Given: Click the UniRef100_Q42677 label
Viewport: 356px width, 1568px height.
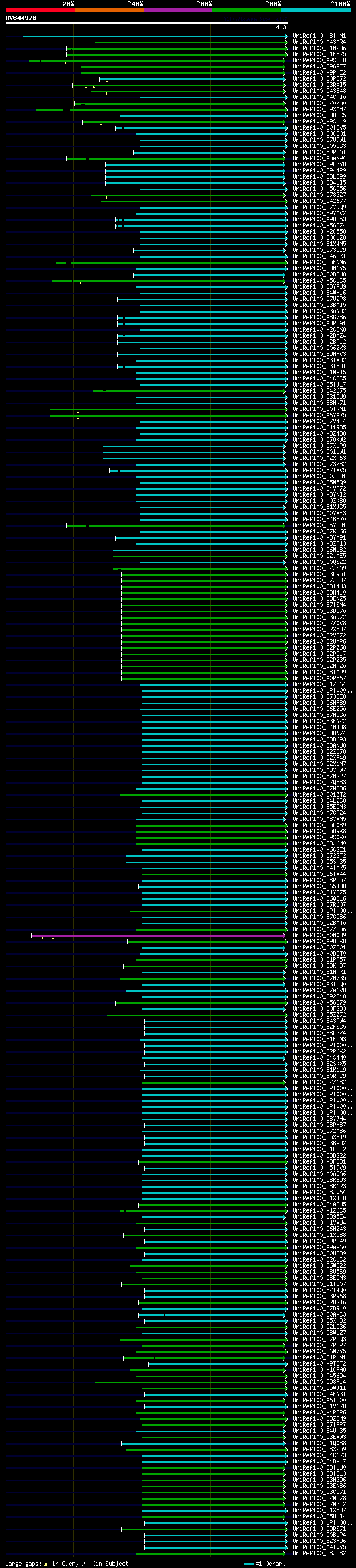Looking at the screenshot, I should coord(319,201).
